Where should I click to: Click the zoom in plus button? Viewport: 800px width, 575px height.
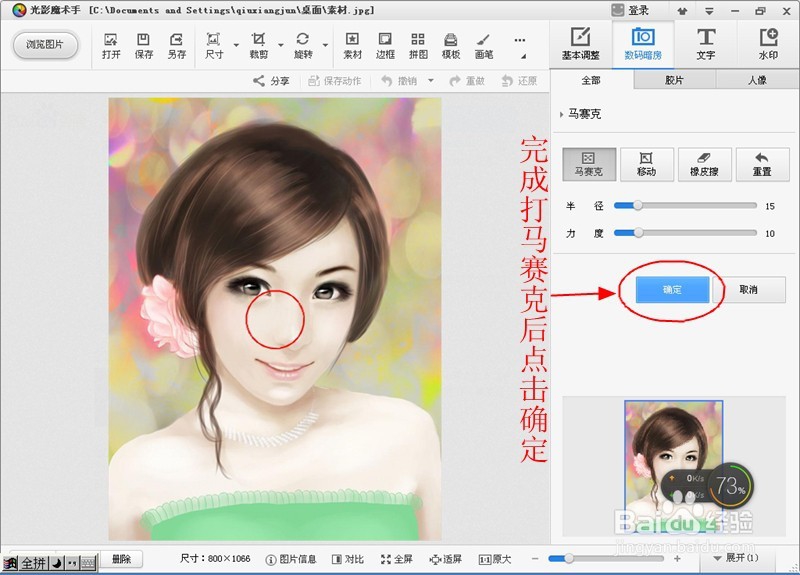pos(678,559)
